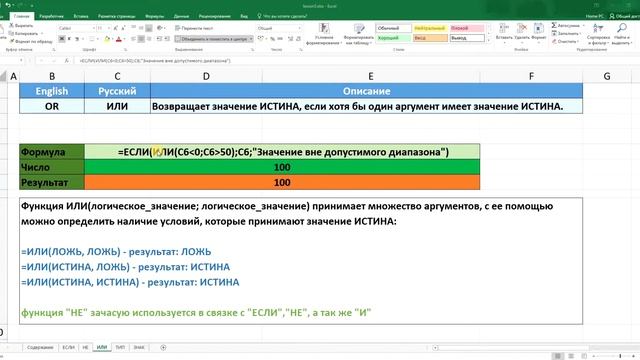The height and width of the screenshot is (360, 640).
Task: Switch to the ТИП sheet tab
Action: click(120, 347)
